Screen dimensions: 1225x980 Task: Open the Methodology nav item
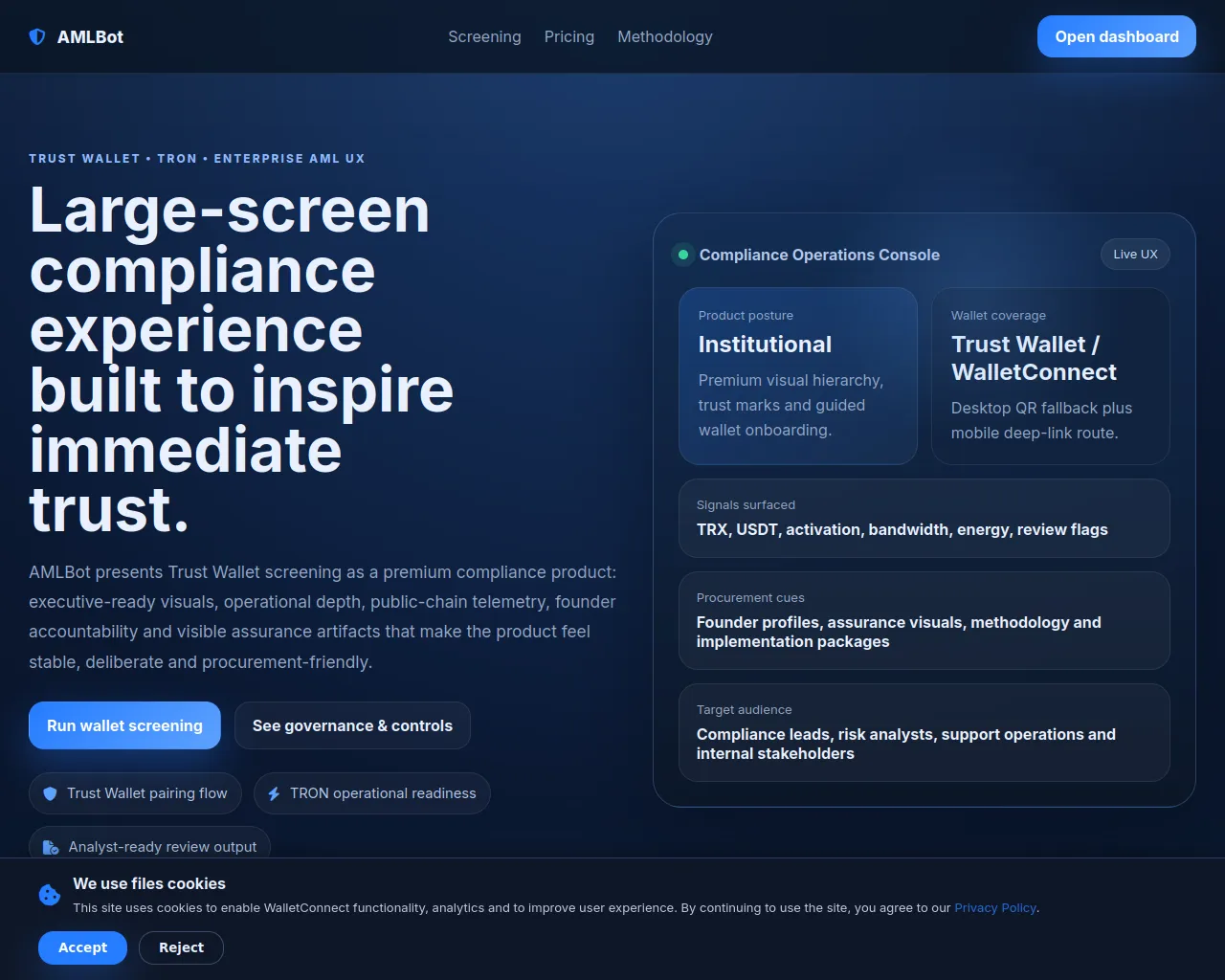[665, 36]
